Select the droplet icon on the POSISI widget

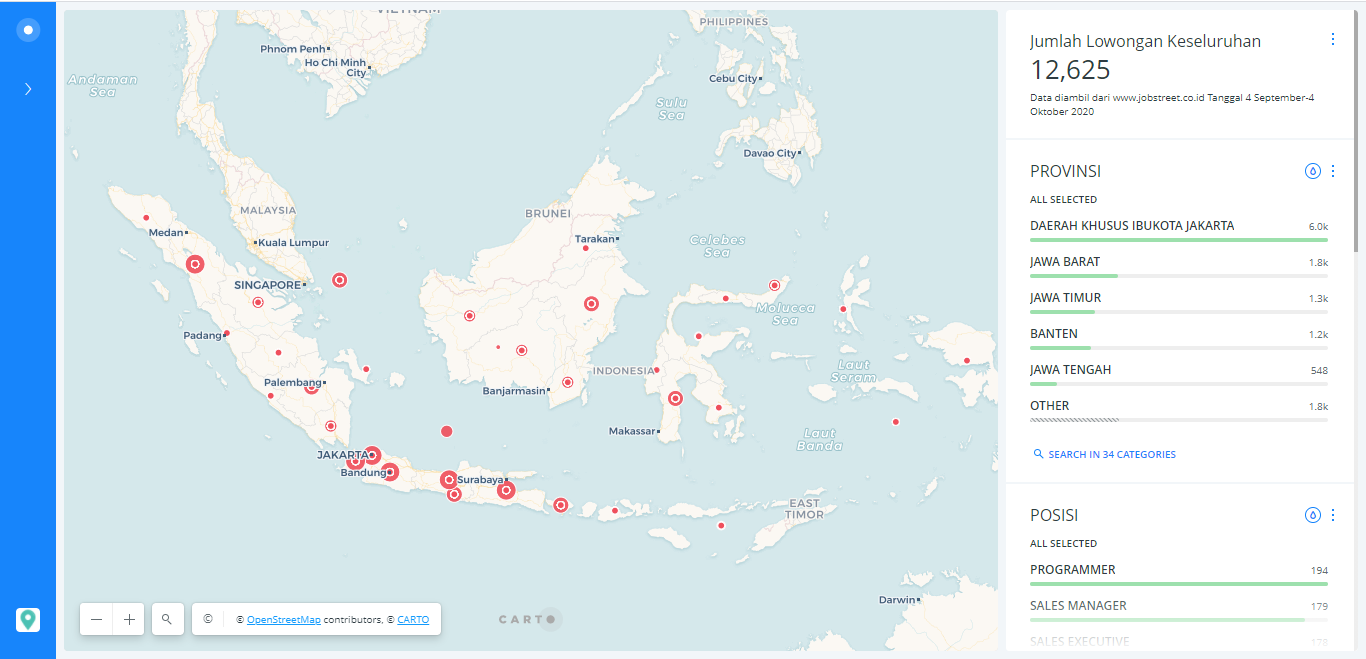click(x=1313, y=515)
